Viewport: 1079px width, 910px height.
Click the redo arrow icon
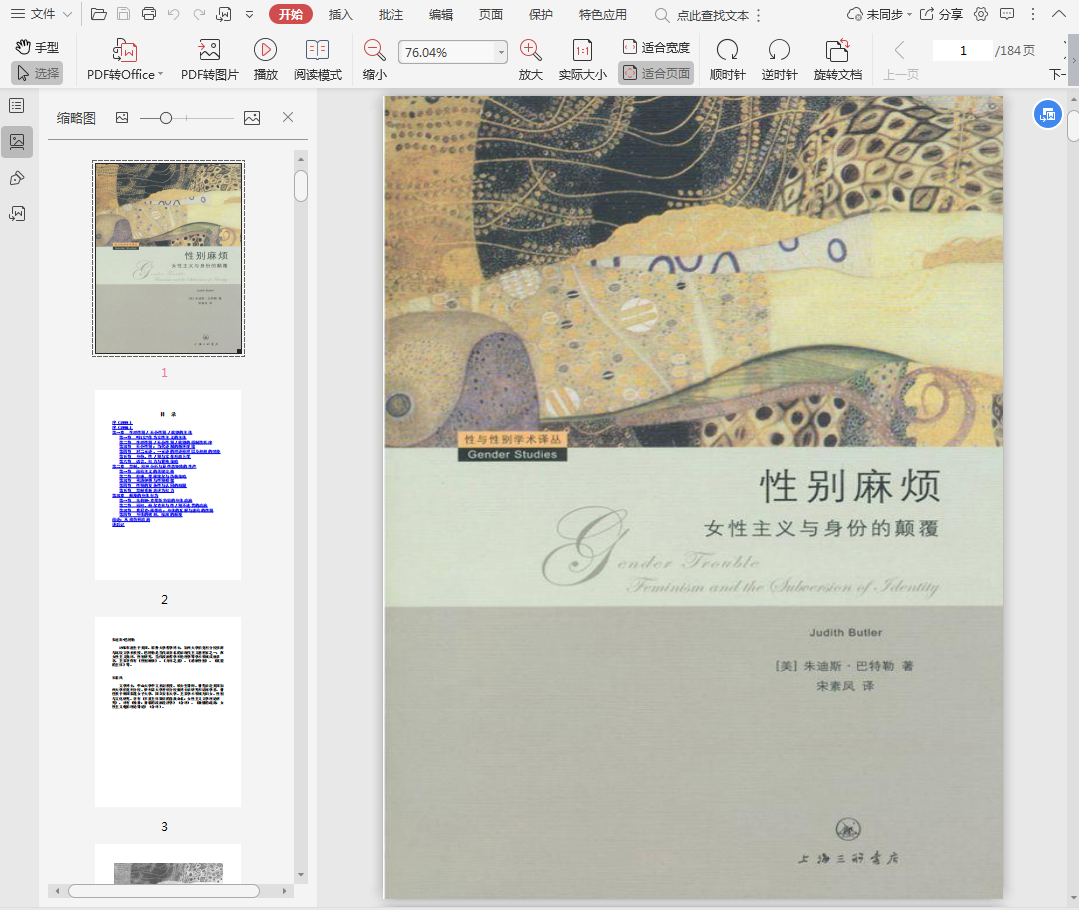(199, 14)
